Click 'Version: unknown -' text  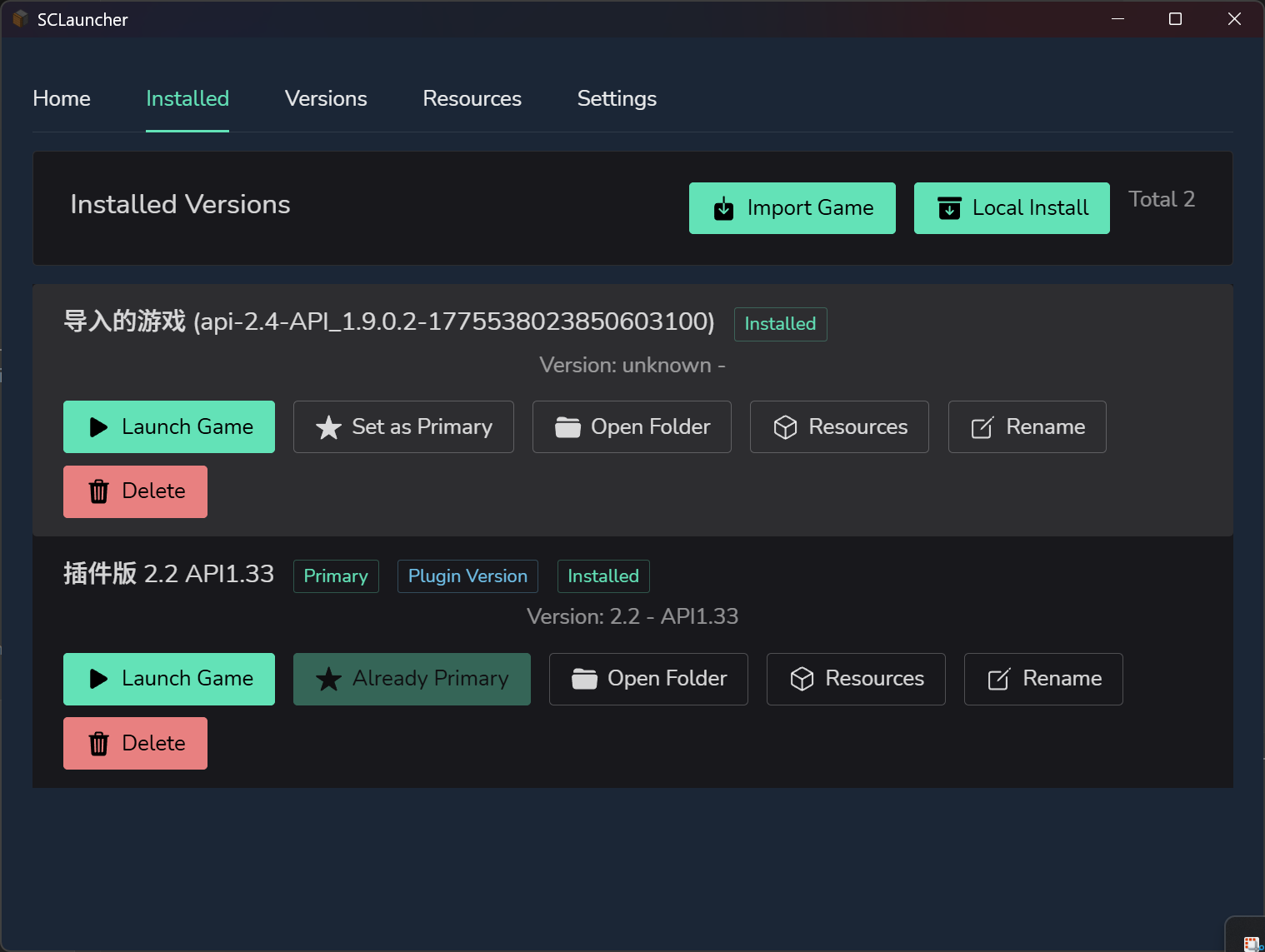click(632, 365)
